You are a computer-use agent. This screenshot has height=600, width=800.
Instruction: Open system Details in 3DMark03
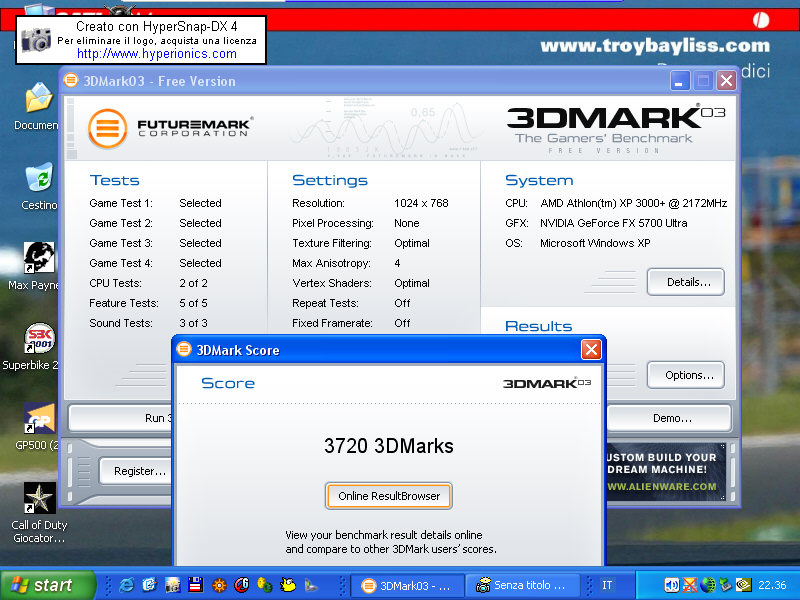(686, 282)
